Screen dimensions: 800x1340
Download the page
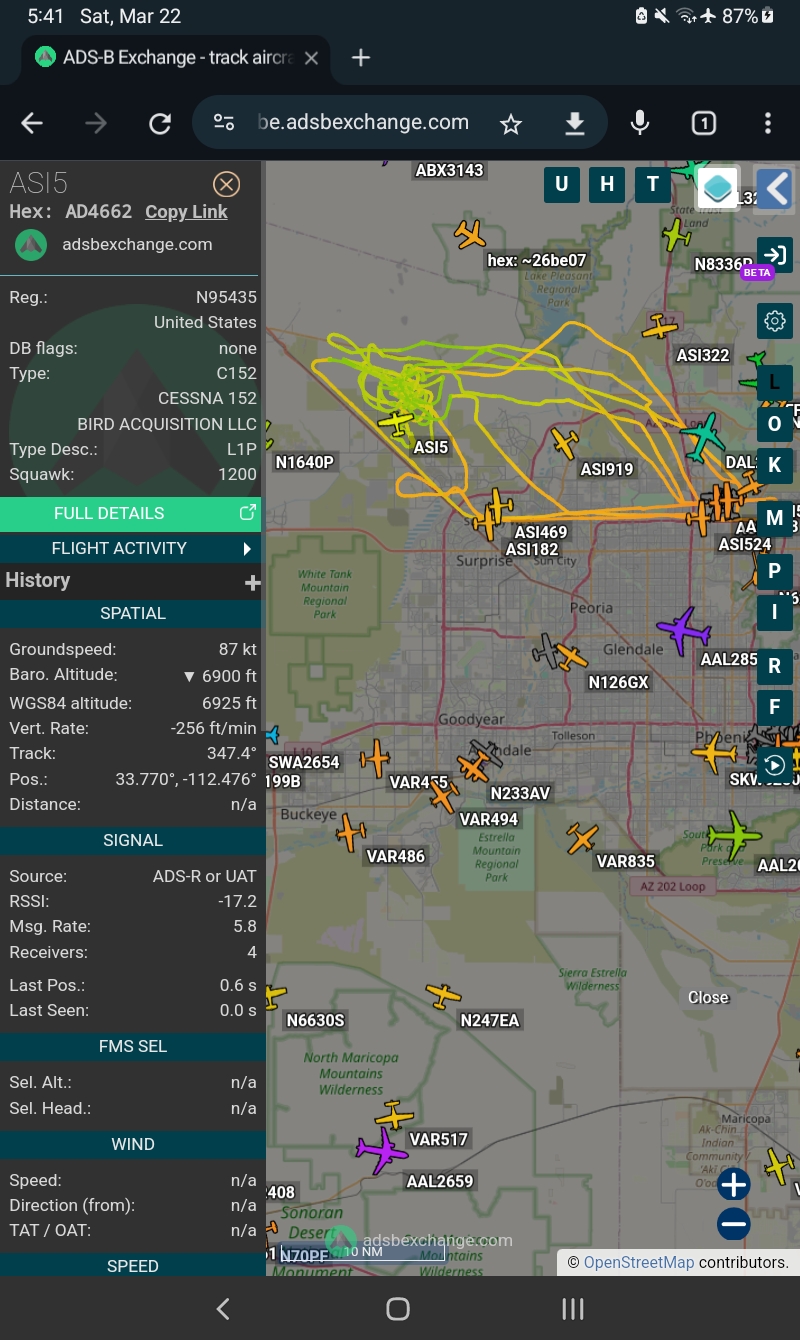(574, 123)
